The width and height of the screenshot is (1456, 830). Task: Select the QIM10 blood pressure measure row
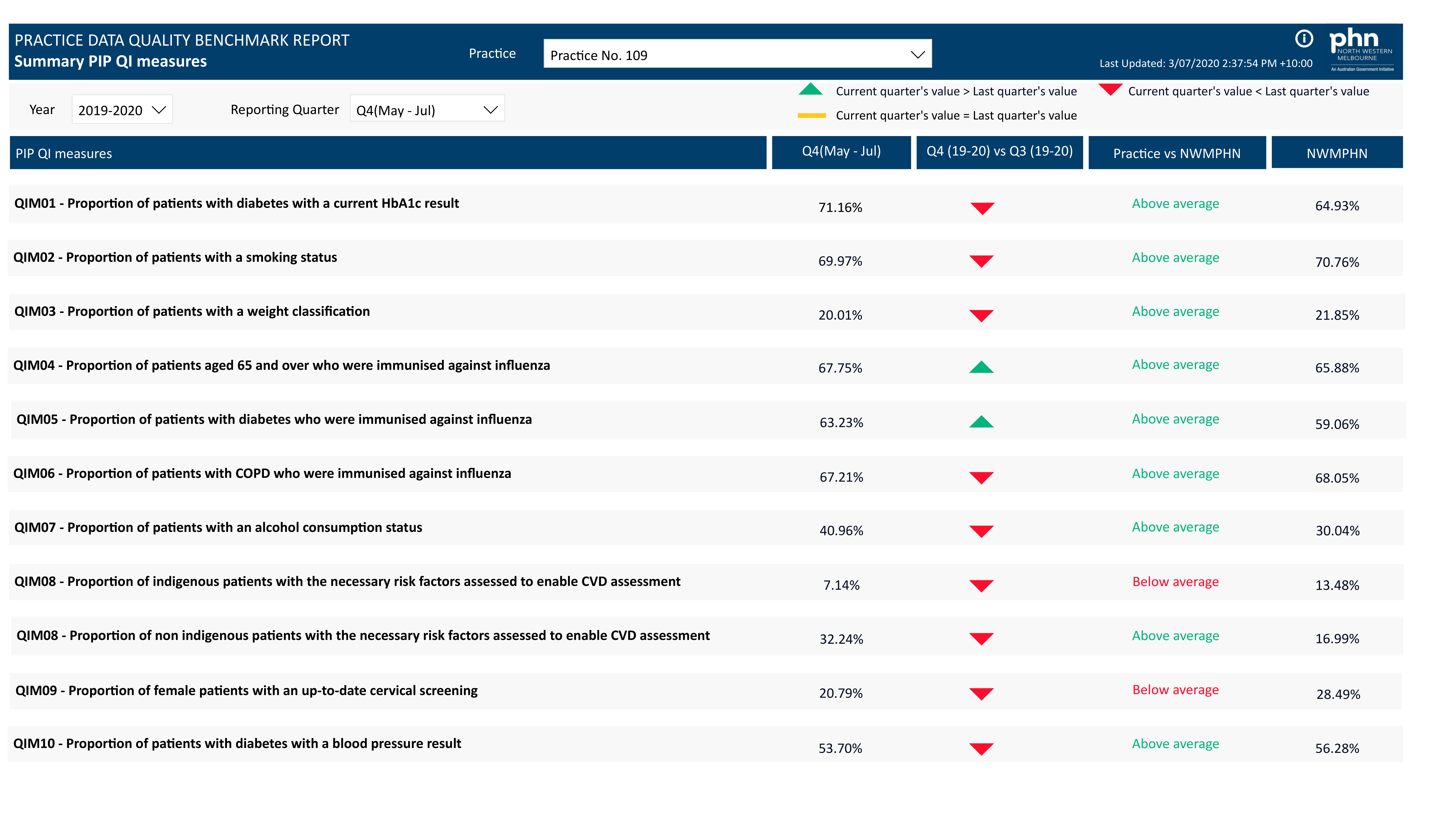(237, 743)
